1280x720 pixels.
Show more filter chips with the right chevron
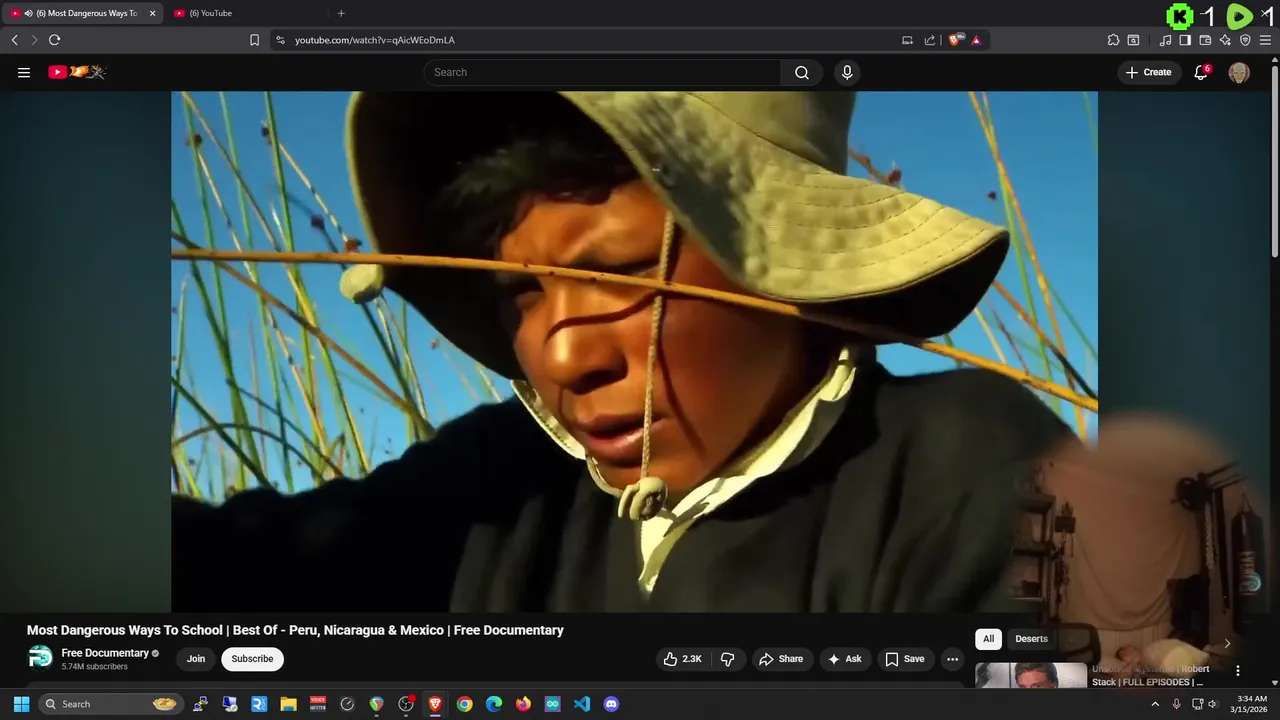[1227, 643]
